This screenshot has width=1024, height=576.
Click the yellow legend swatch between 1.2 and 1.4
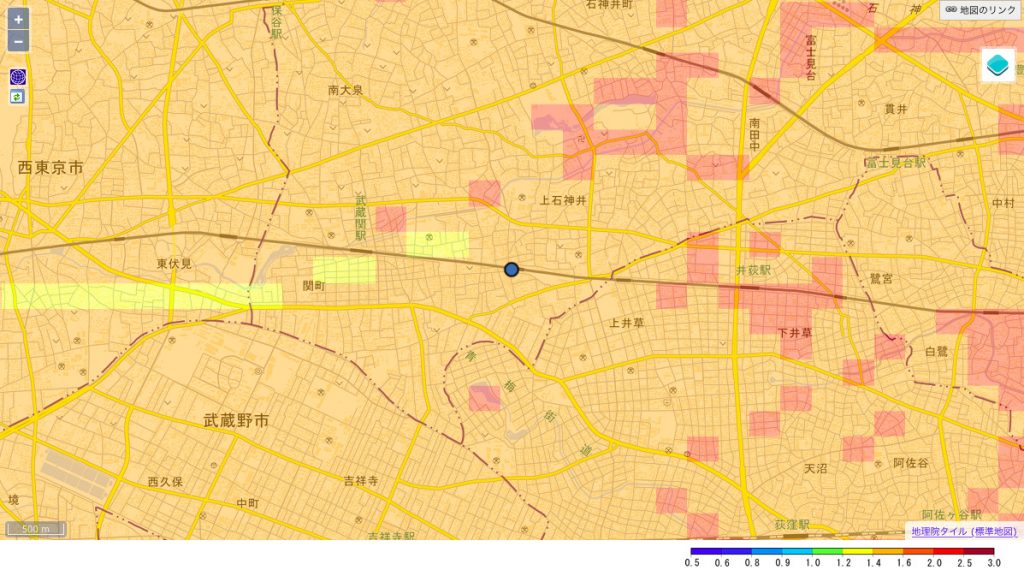pos(856,551)
